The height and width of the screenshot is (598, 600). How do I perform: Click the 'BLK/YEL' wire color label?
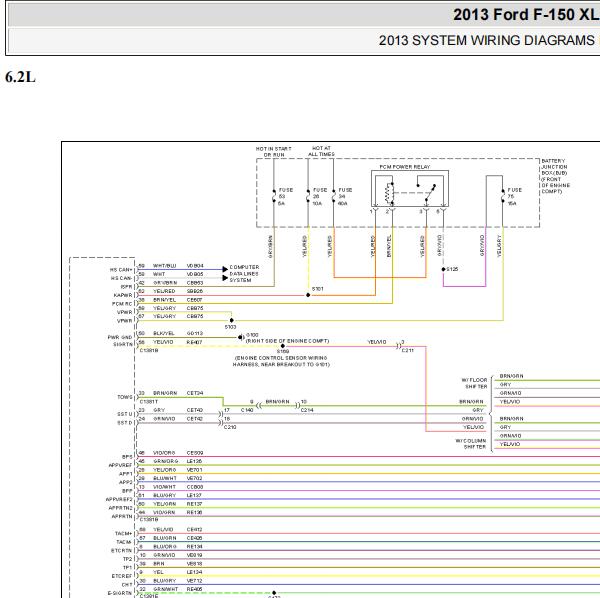[x=164, y=333]
